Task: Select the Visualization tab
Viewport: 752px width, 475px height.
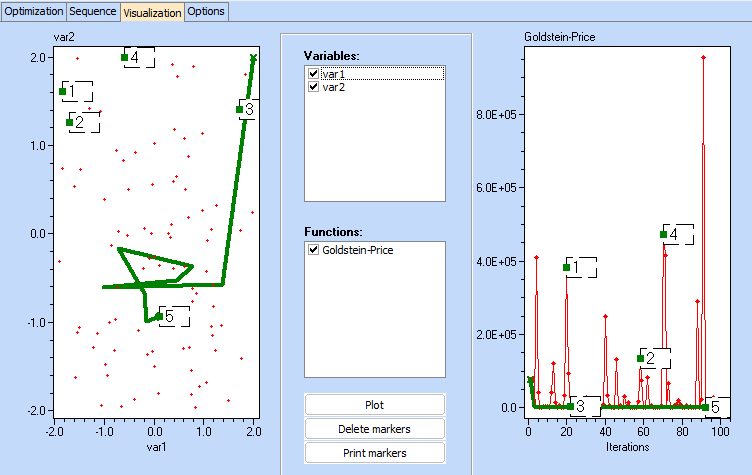Action: [x=152, y=12]
